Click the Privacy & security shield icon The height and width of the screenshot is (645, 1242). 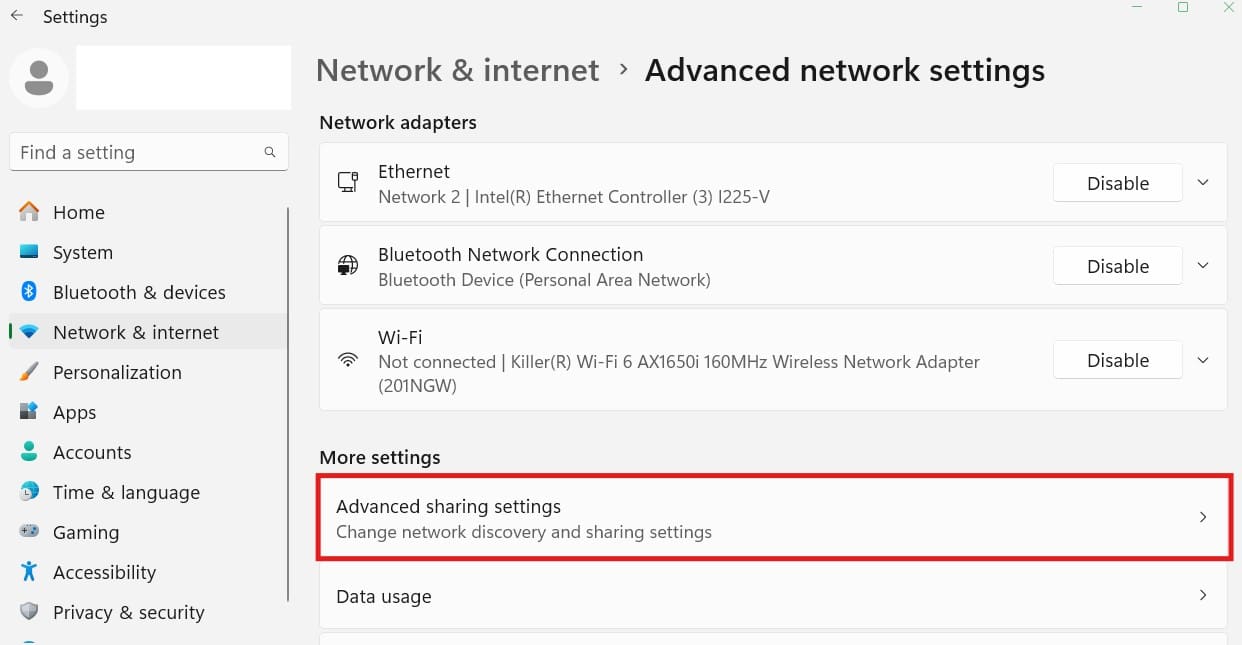tap(29, 612)
